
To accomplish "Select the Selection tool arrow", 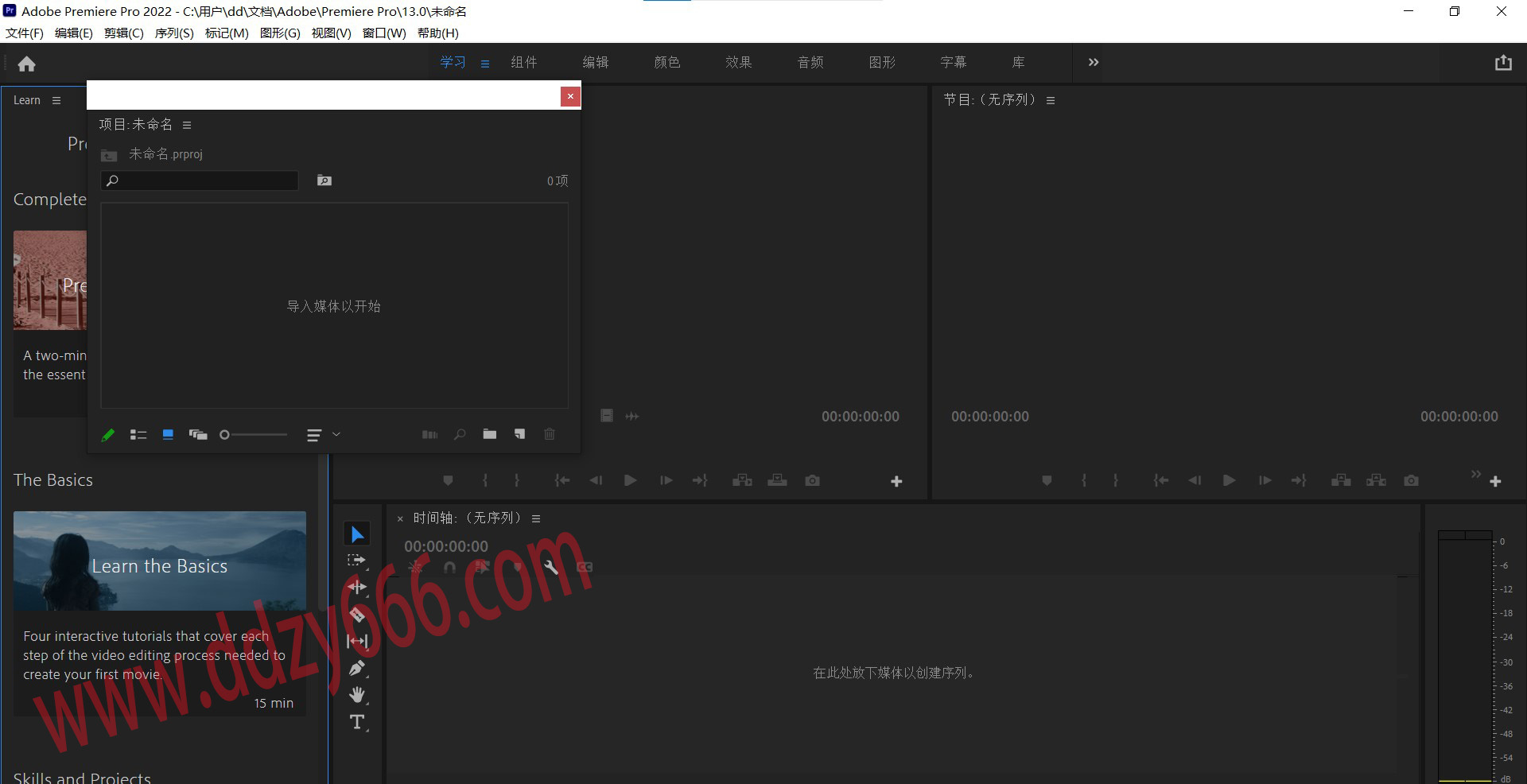I will [357, 534].
